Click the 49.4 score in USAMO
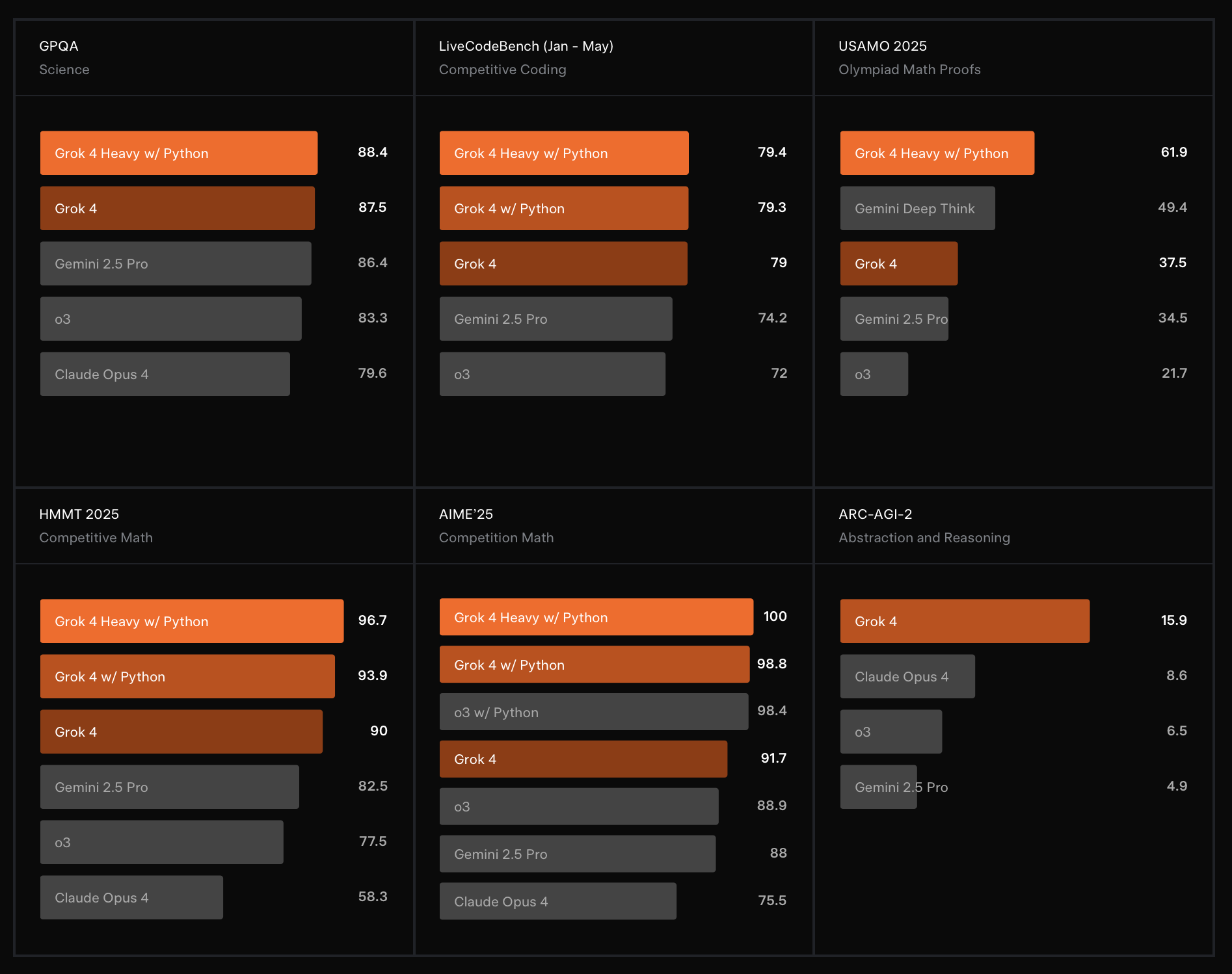Viewport: 1232px width, 974px height. [1172, 207]
